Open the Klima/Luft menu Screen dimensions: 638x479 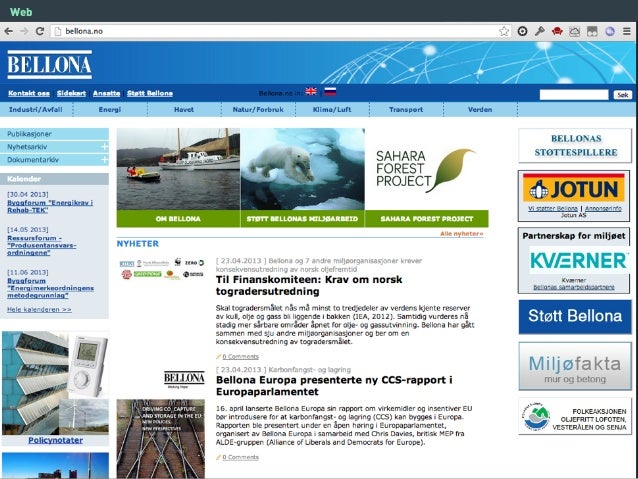tap(332, 109)
